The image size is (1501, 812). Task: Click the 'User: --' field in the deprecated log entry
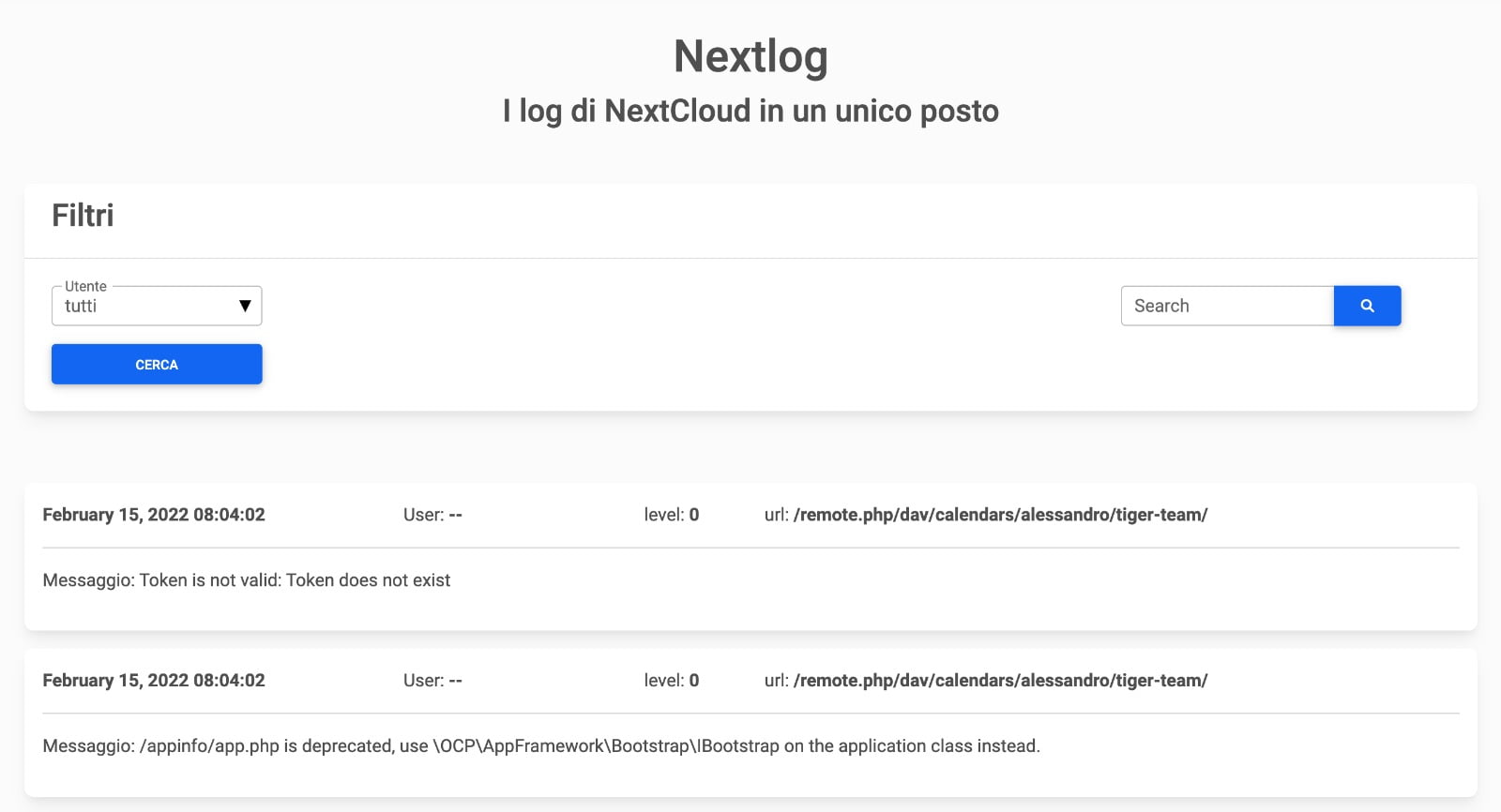(x=432, y=681)
